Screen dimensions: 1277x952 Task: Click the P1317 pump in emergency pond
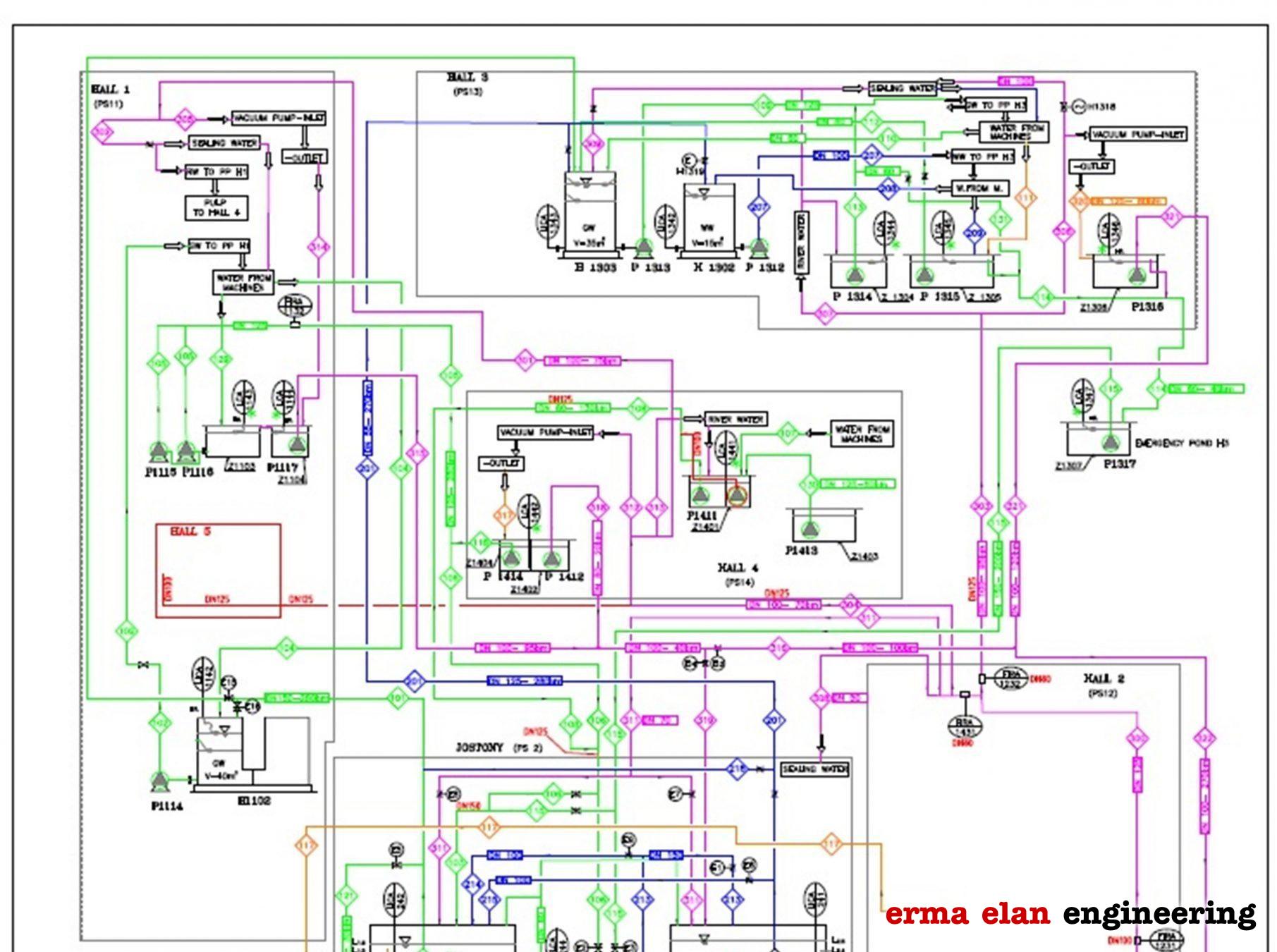tap(1111, 443)
